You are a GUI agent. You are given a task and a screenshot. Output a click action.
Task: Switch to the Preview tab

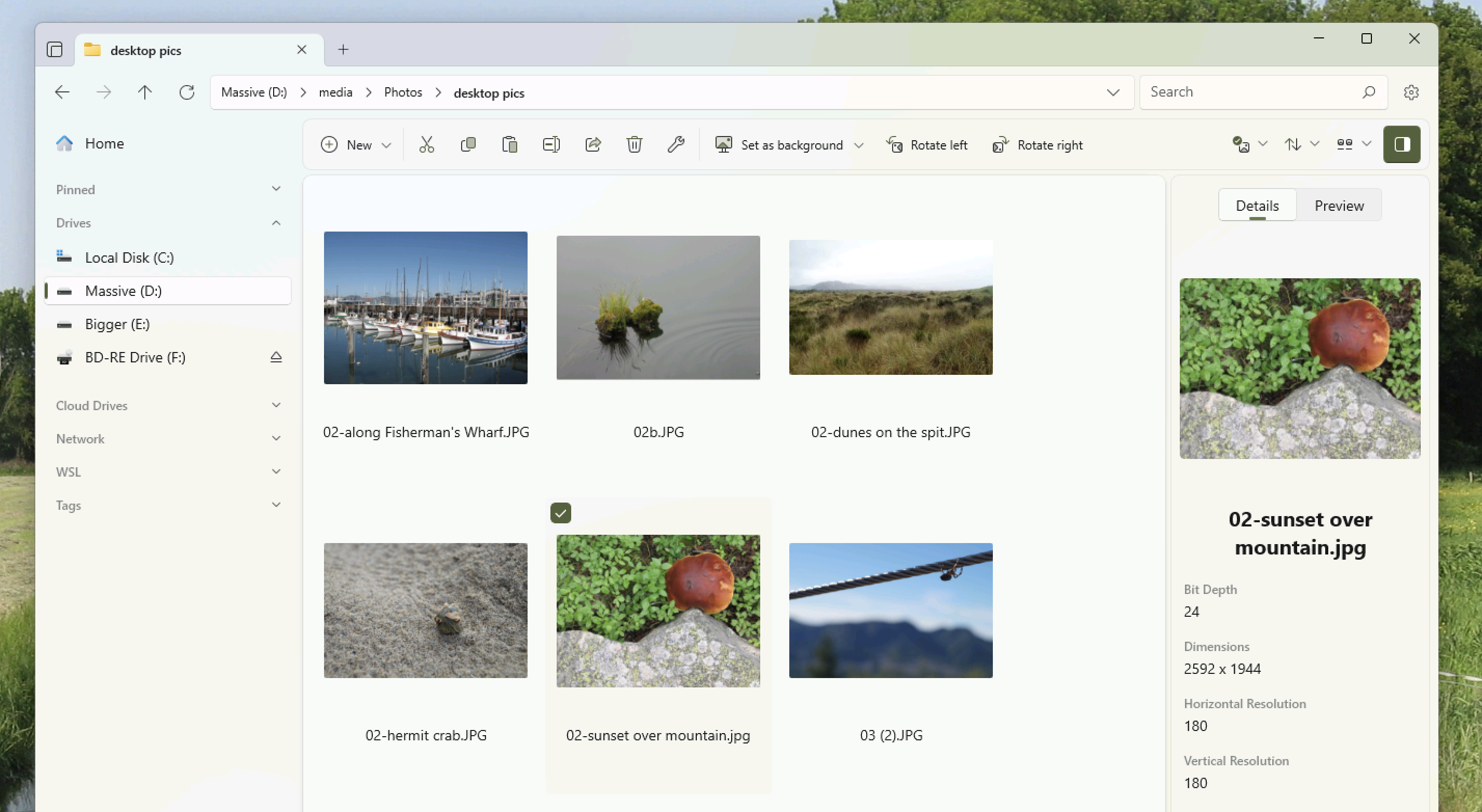tap(1339, 205)
